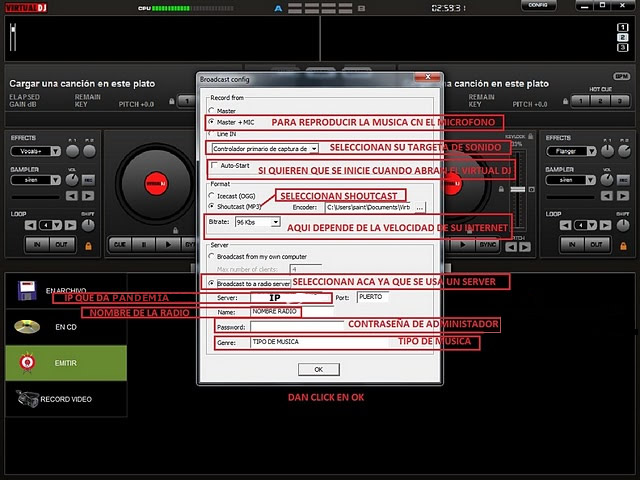Confirm broadcast settings with OK

pyautogui.click(x=318, y=369)
